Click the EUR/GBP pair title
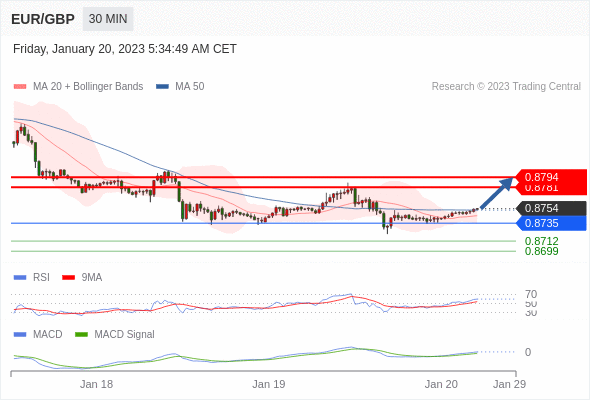 [43, 19]
